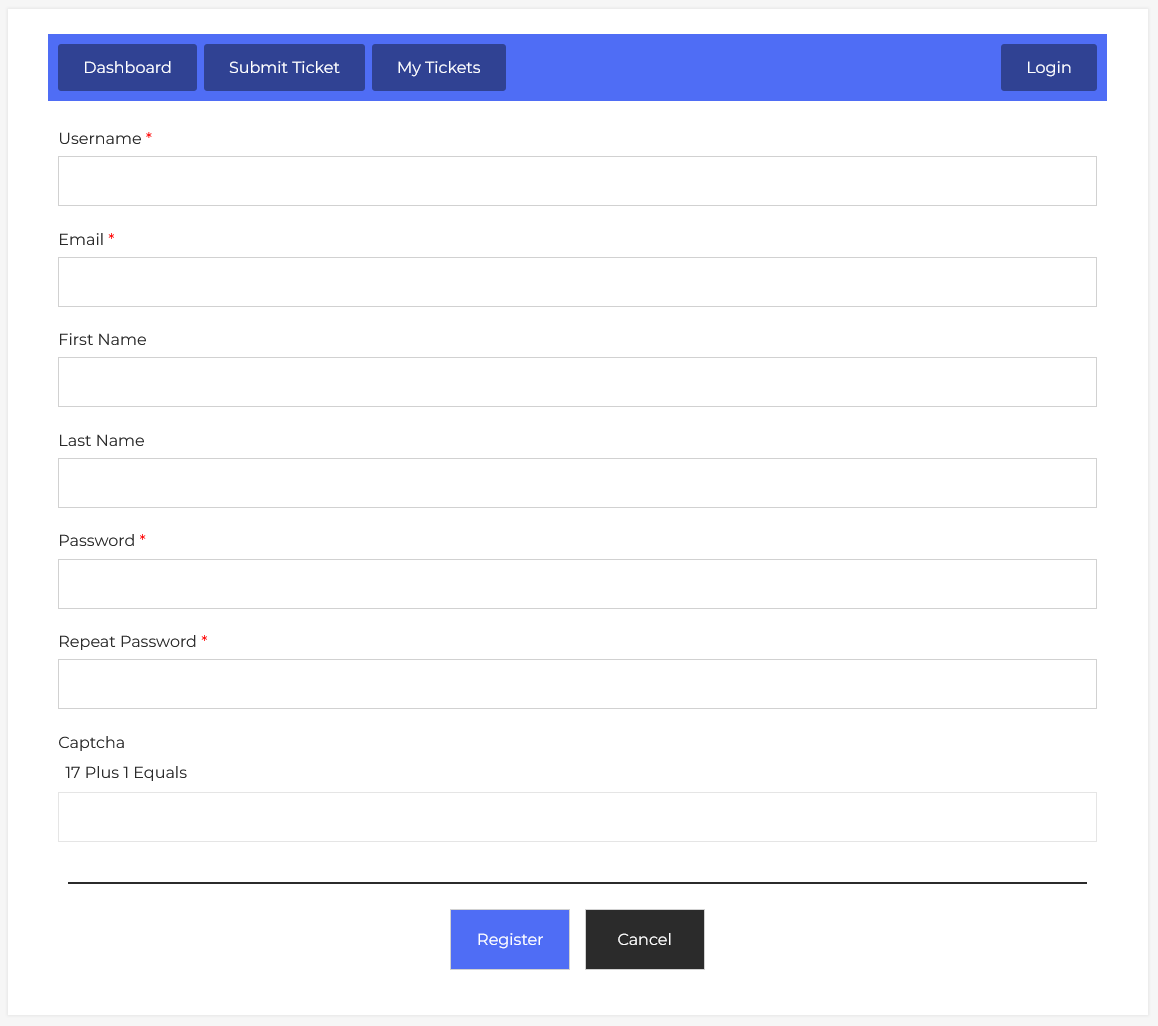This screenshot has width=1158, height=1026.
Task: Click the Repeat Password label
Action: click(x=127, y=642)
